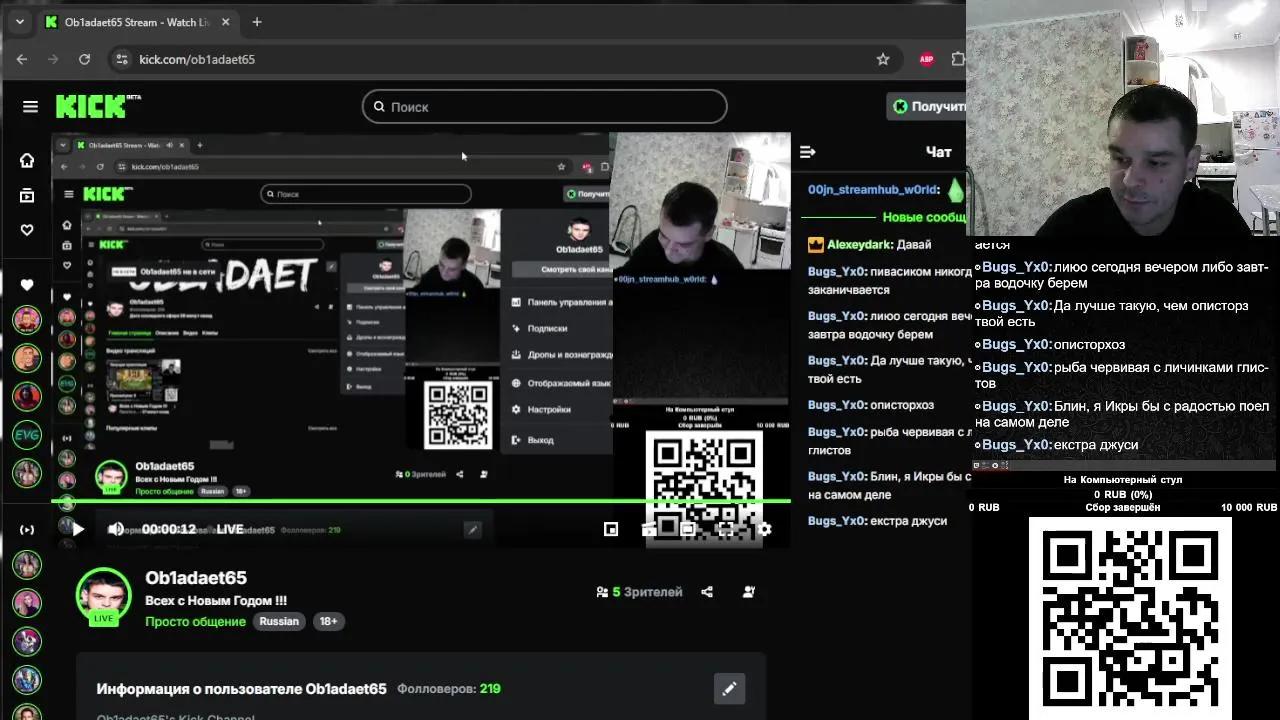The width and height of the screenshot is (1280, 720).
Task: Share the Ob1adaet65 stream
Action: [707, 592]
